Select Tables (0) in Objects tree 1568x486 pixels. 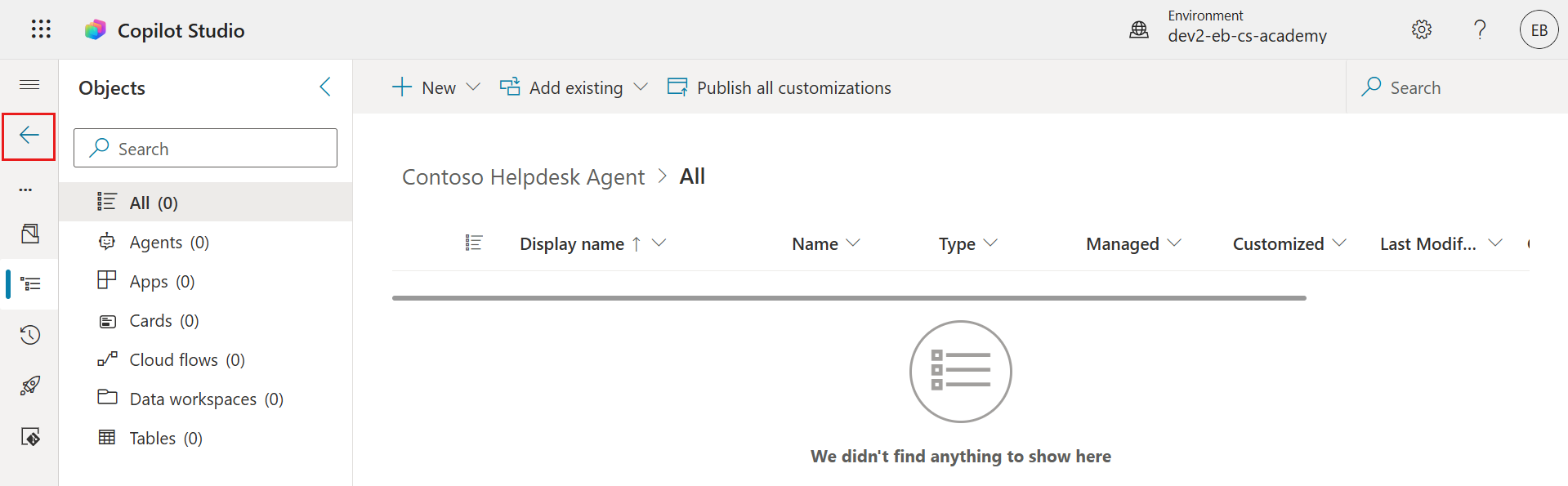pos(206,439)
